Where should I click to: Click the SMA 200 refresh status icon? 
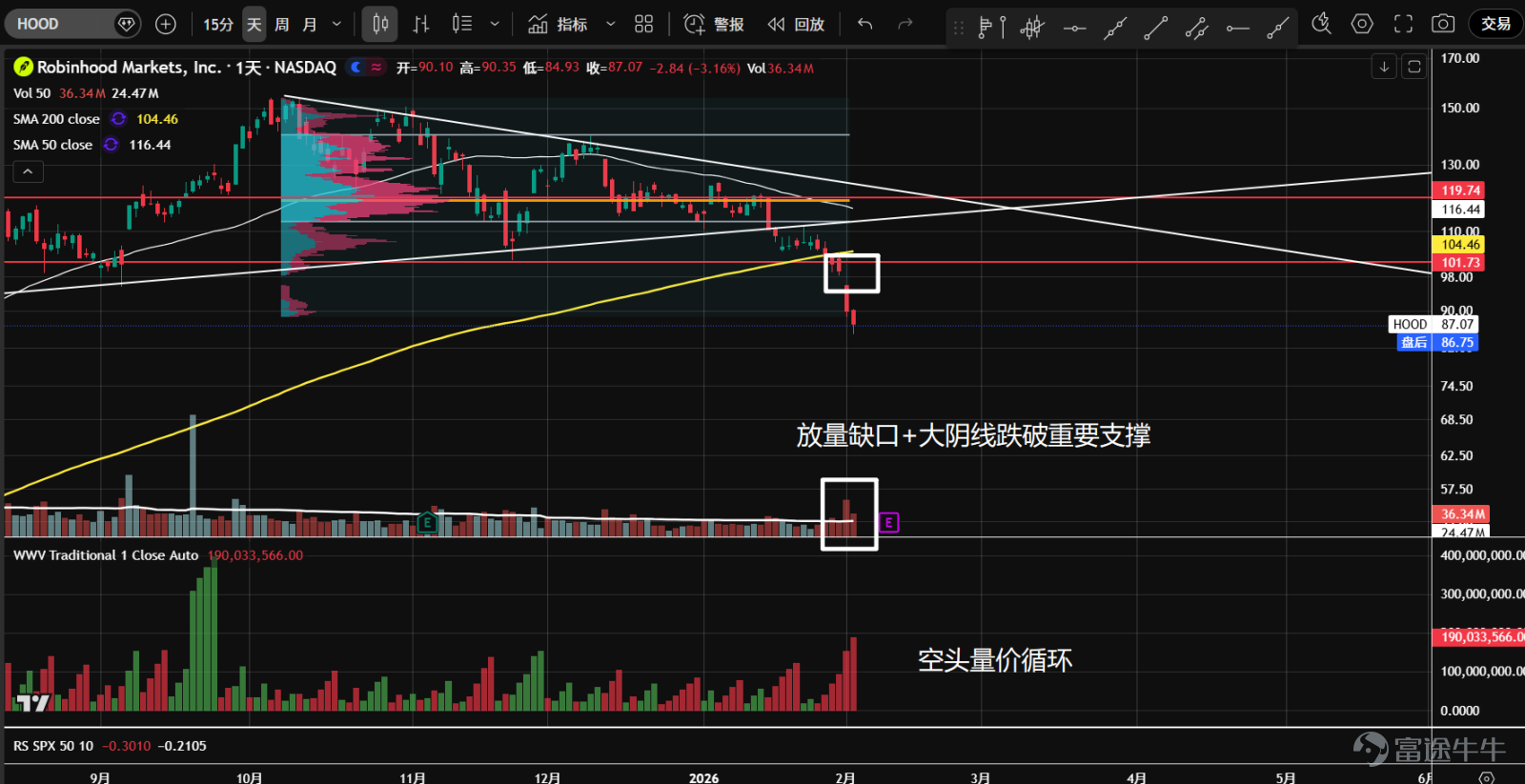point(118,119)
